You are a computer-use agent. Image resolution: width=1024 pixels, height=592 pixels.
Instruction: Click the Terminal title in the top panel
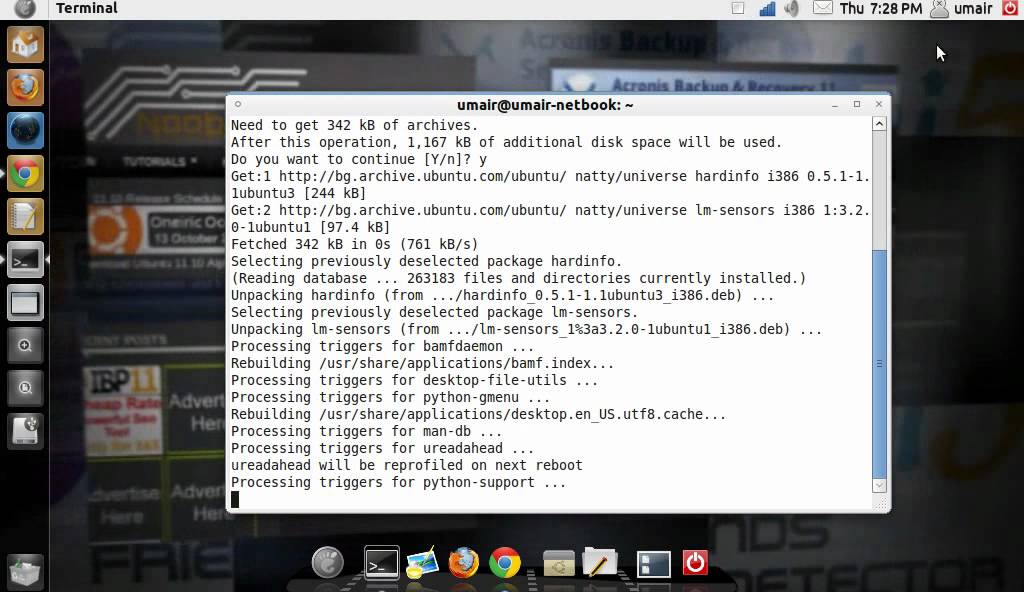[87, 8]
